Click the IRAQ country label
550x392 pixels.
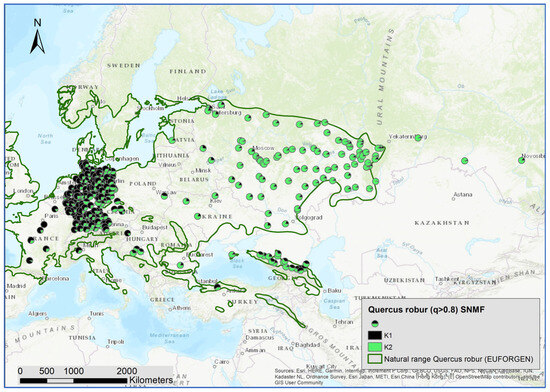pos(285,349)
